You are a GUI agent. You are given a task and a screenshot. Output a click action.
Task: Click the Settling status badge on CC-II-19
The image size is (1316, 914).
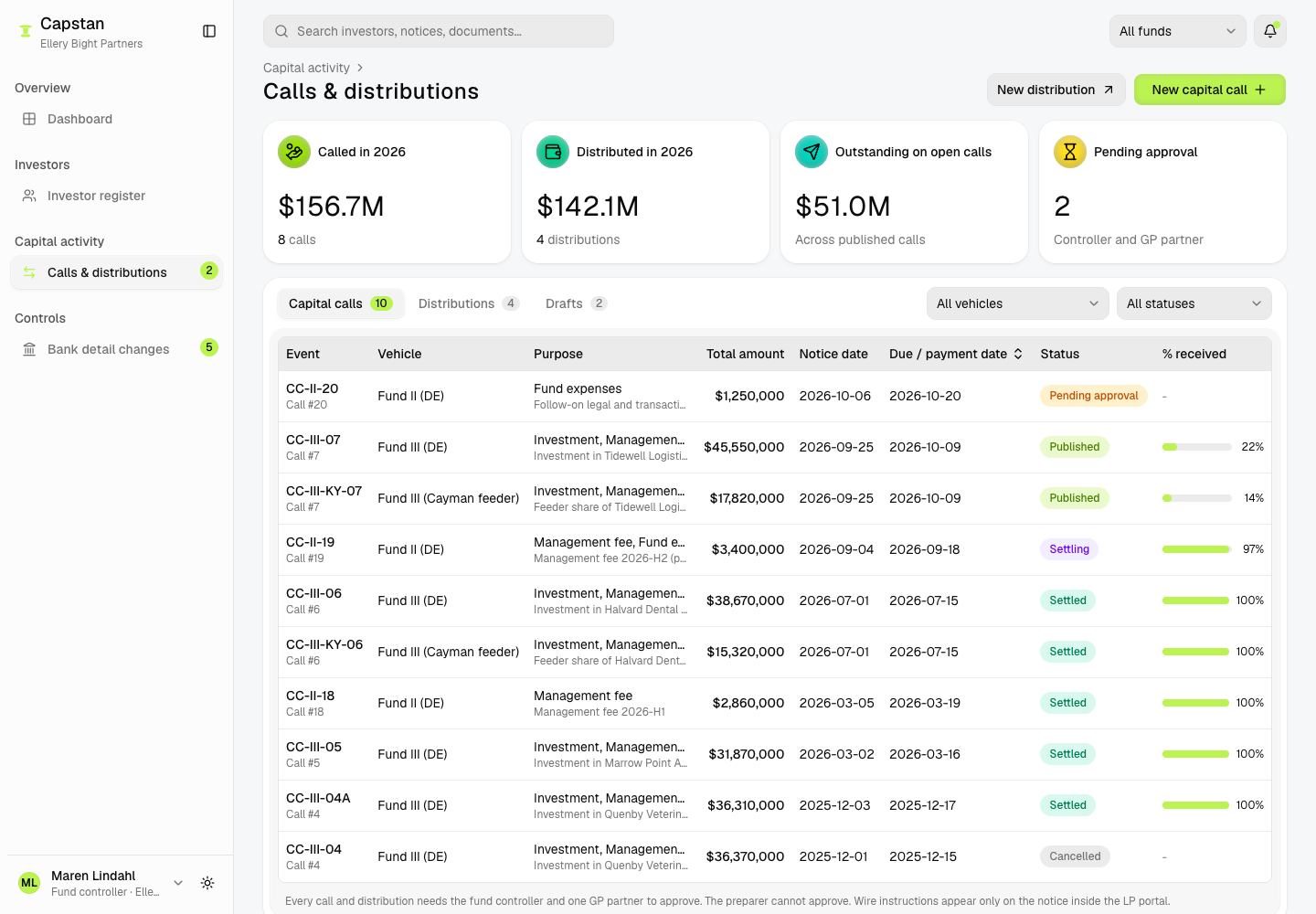[x=1069, y=549]
